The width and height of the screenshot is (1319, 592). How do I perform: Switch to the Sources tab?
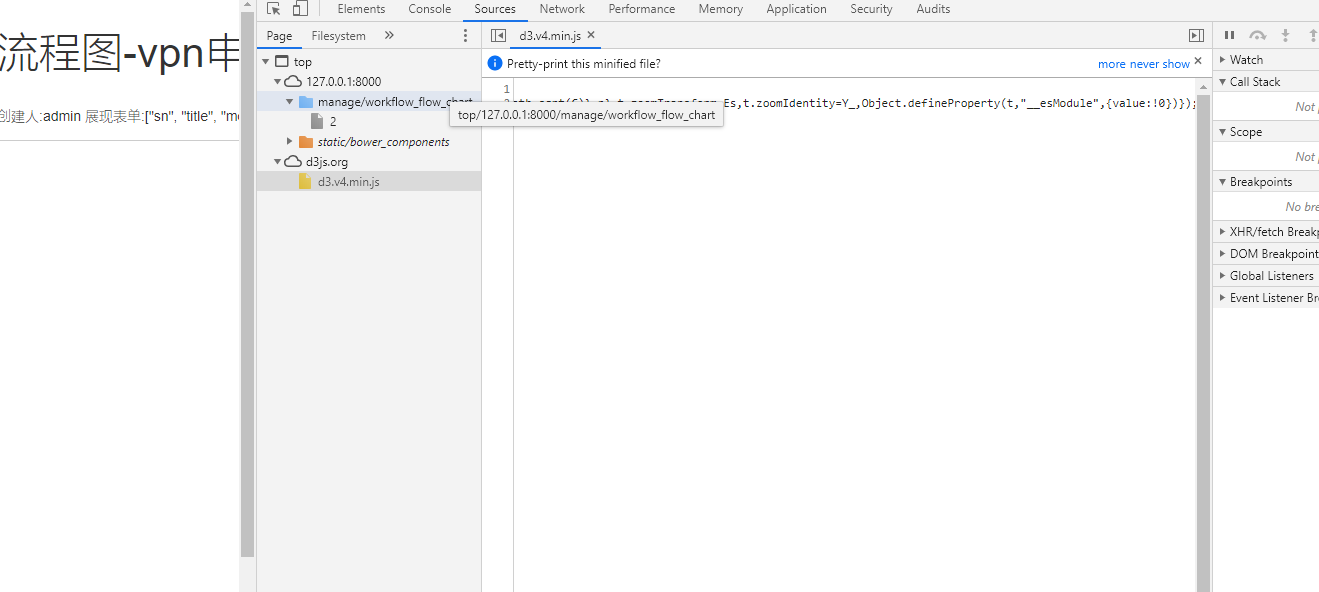pos(495,9)
